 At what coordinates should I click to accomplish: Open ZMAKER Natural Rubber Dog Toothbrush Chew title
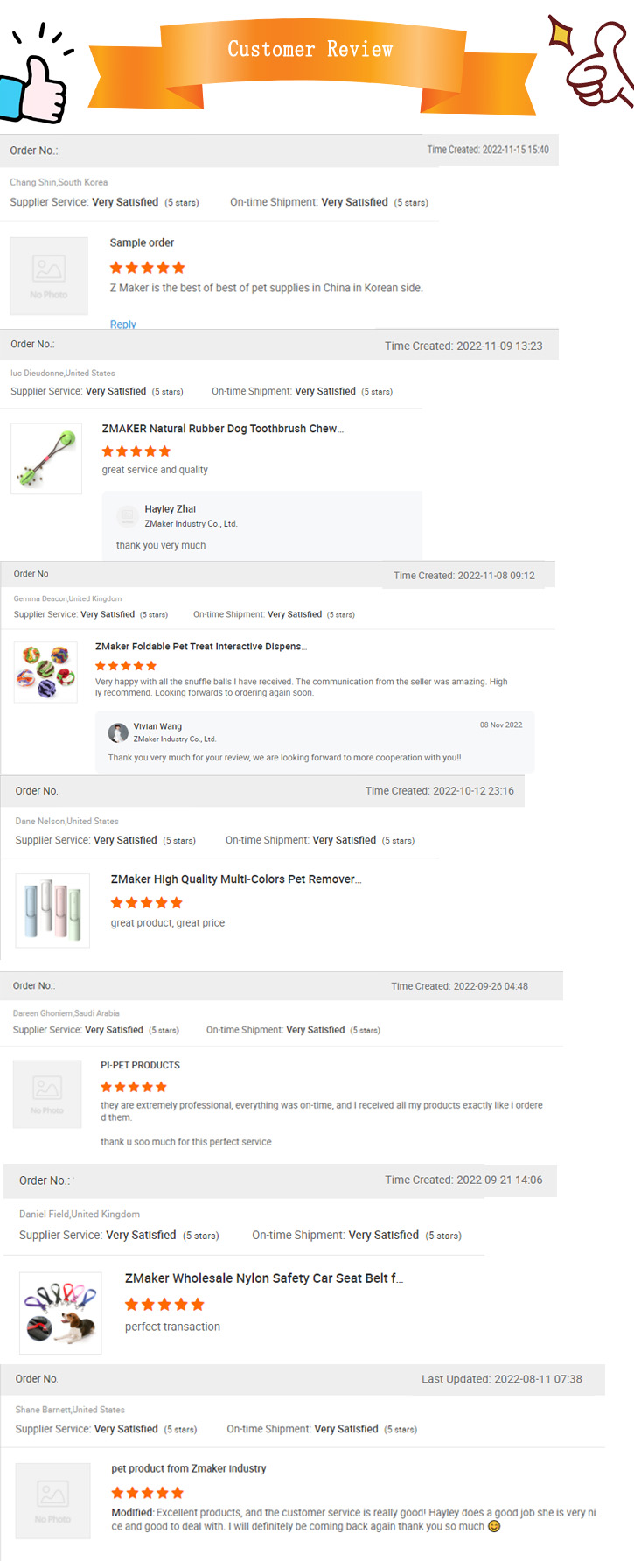[223, 429]
